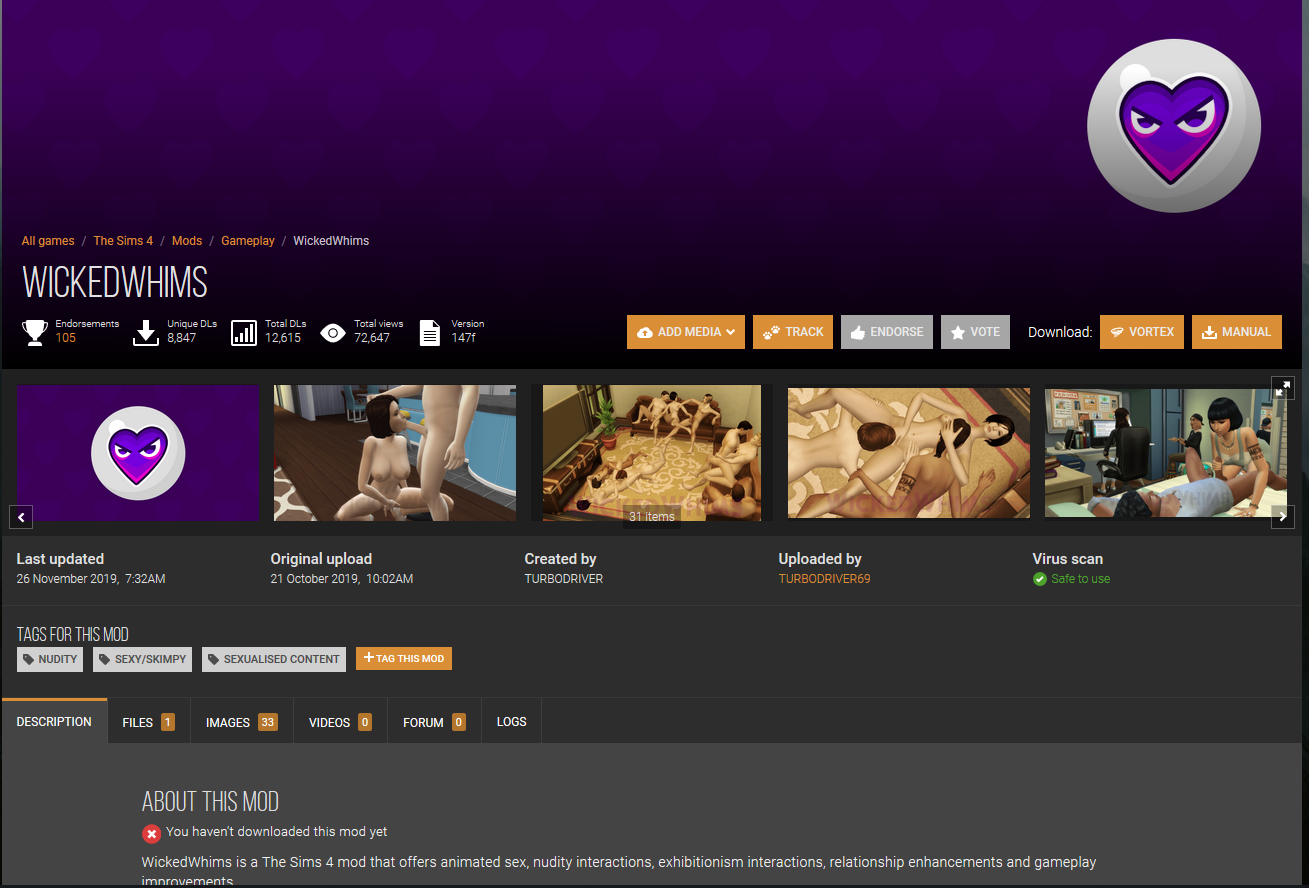
Task: Click the Endorsements trophy icon
Action: click(35, 332)
